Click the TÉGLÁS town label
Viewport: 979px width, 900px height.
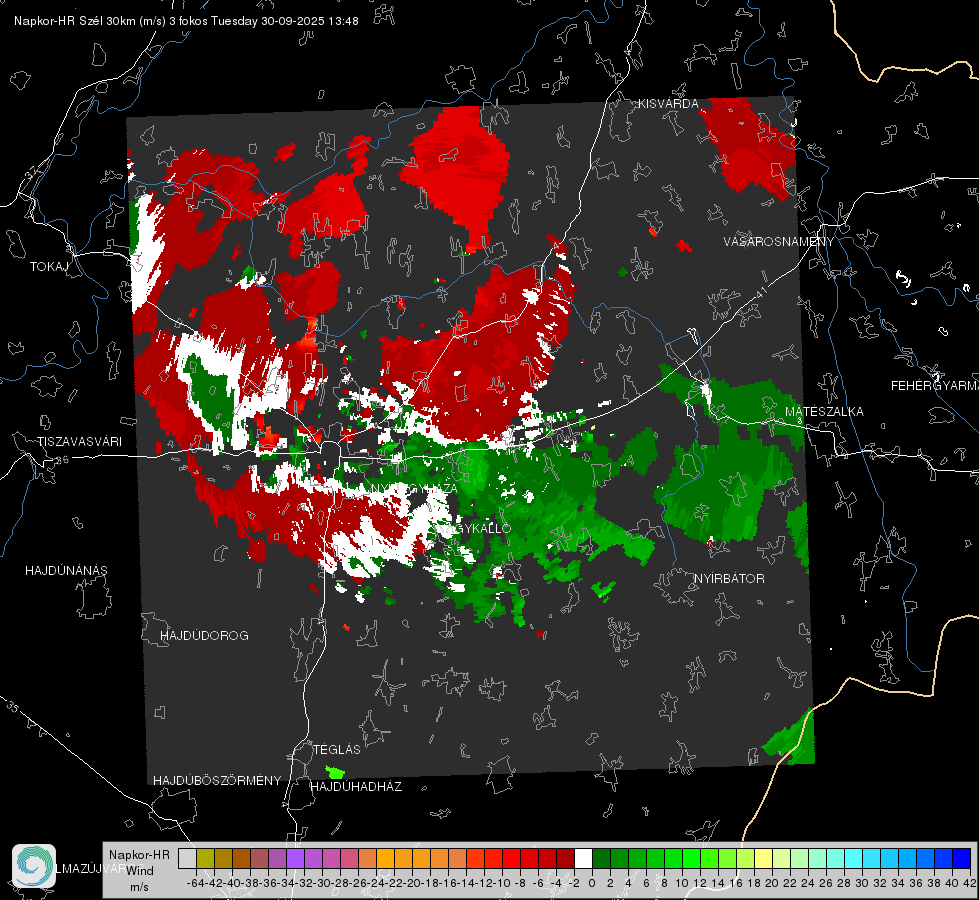(337, 749)
